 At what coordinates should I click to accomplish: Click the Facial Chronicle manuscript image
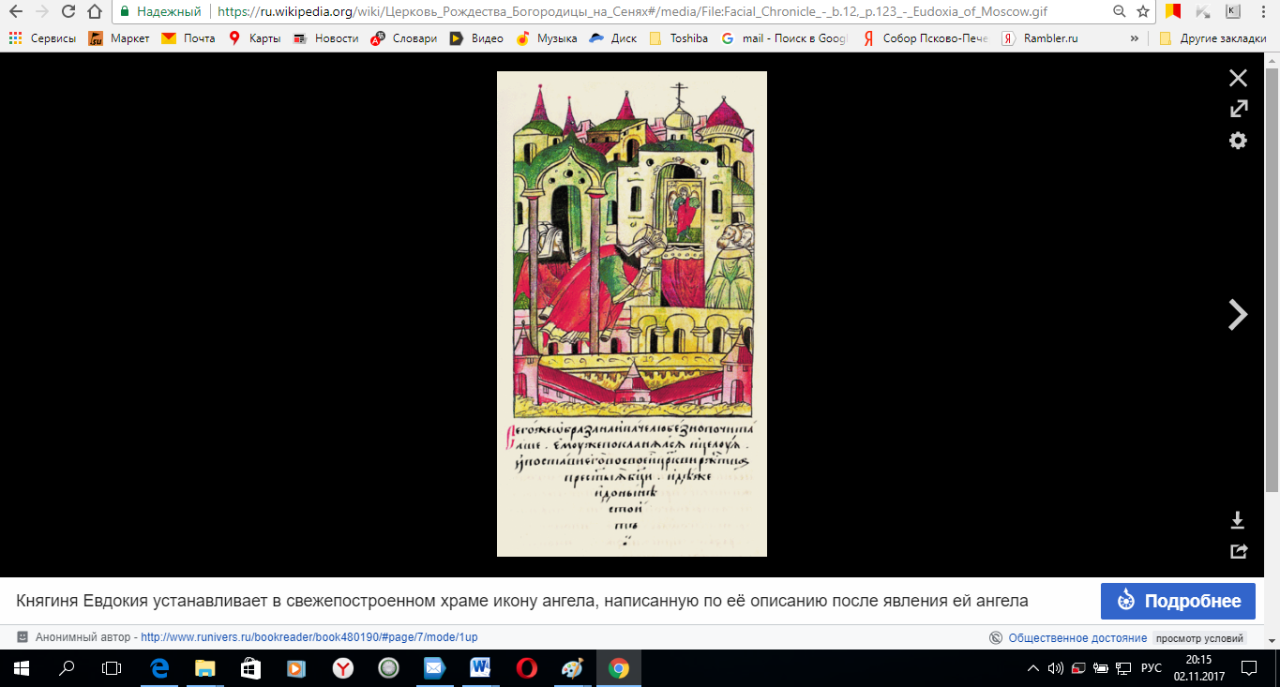(632, 314)
